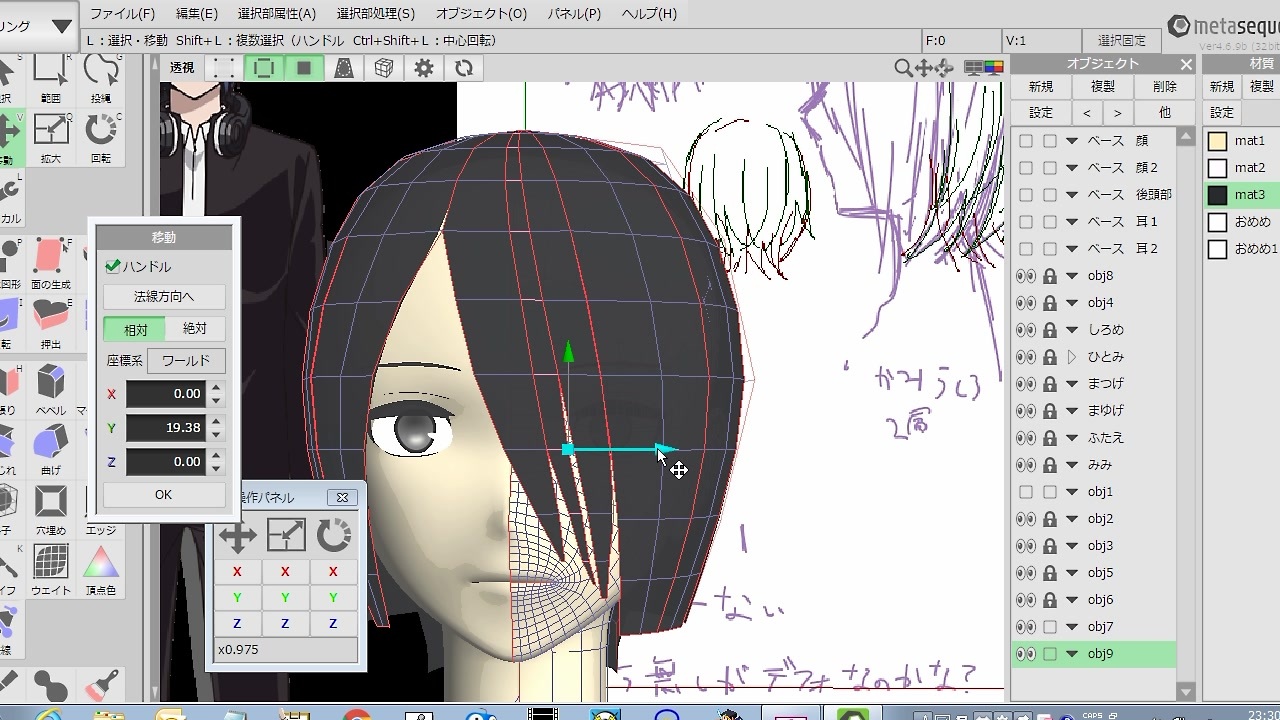
Task: Click the viewport settings gear icon
Action: pyautogui.click(x=424, y=68)
